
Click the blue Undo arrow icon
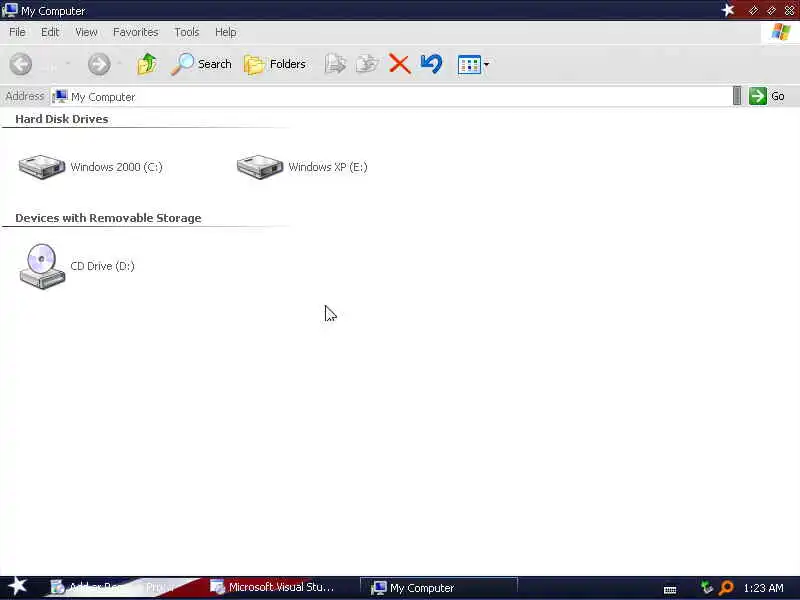click(431, 64)
